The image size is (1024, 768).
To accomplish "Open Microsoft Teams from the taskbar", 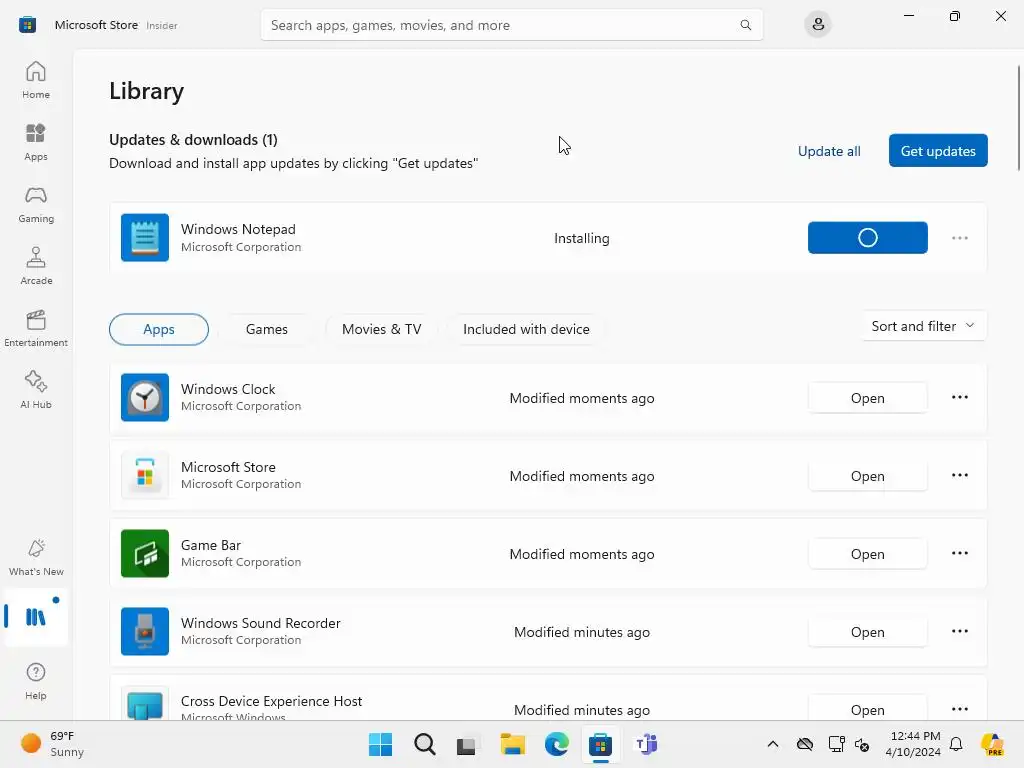I will pos(646,744).
